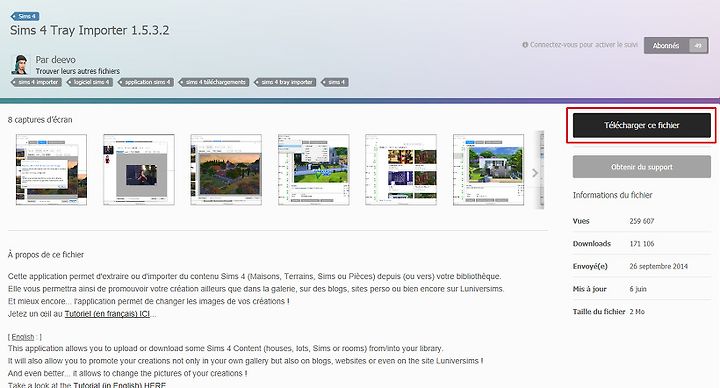Select the last 'sims 4' tag
This screenshot has height=388, width=720.
pos(335,82)
